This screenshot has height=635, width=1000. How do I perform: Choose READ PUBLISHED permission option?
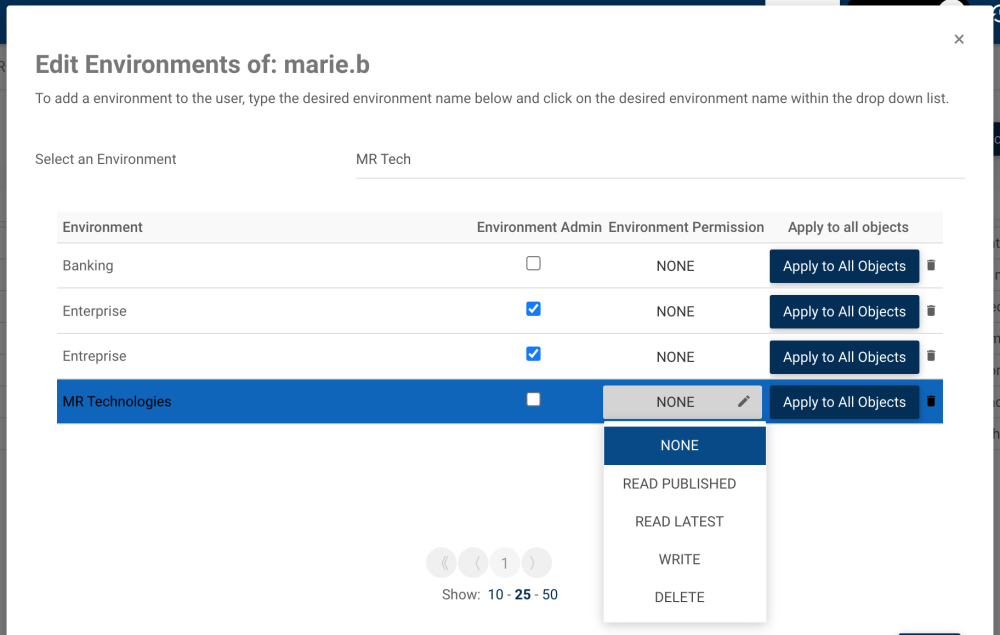679,484
